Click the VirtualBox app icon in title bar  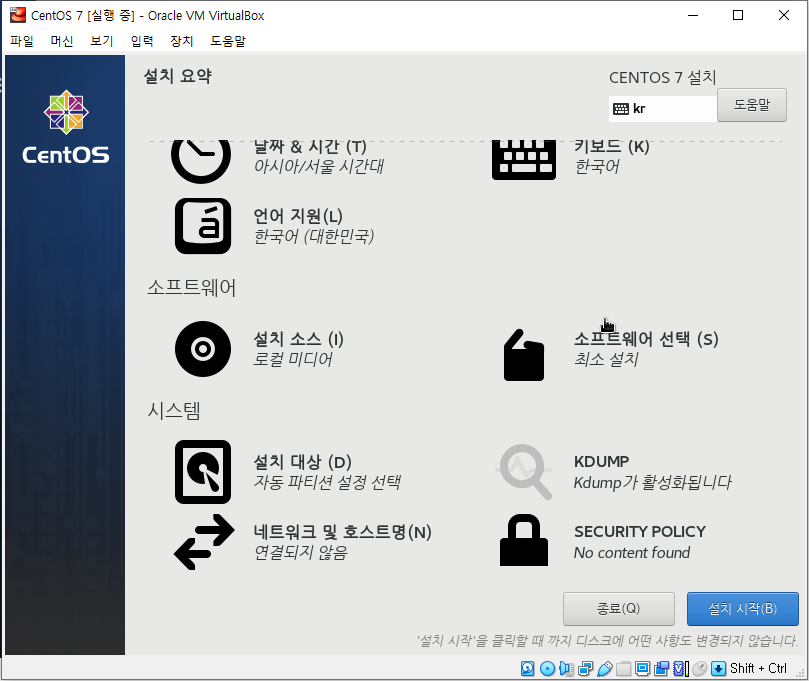(x=18, y=15)
